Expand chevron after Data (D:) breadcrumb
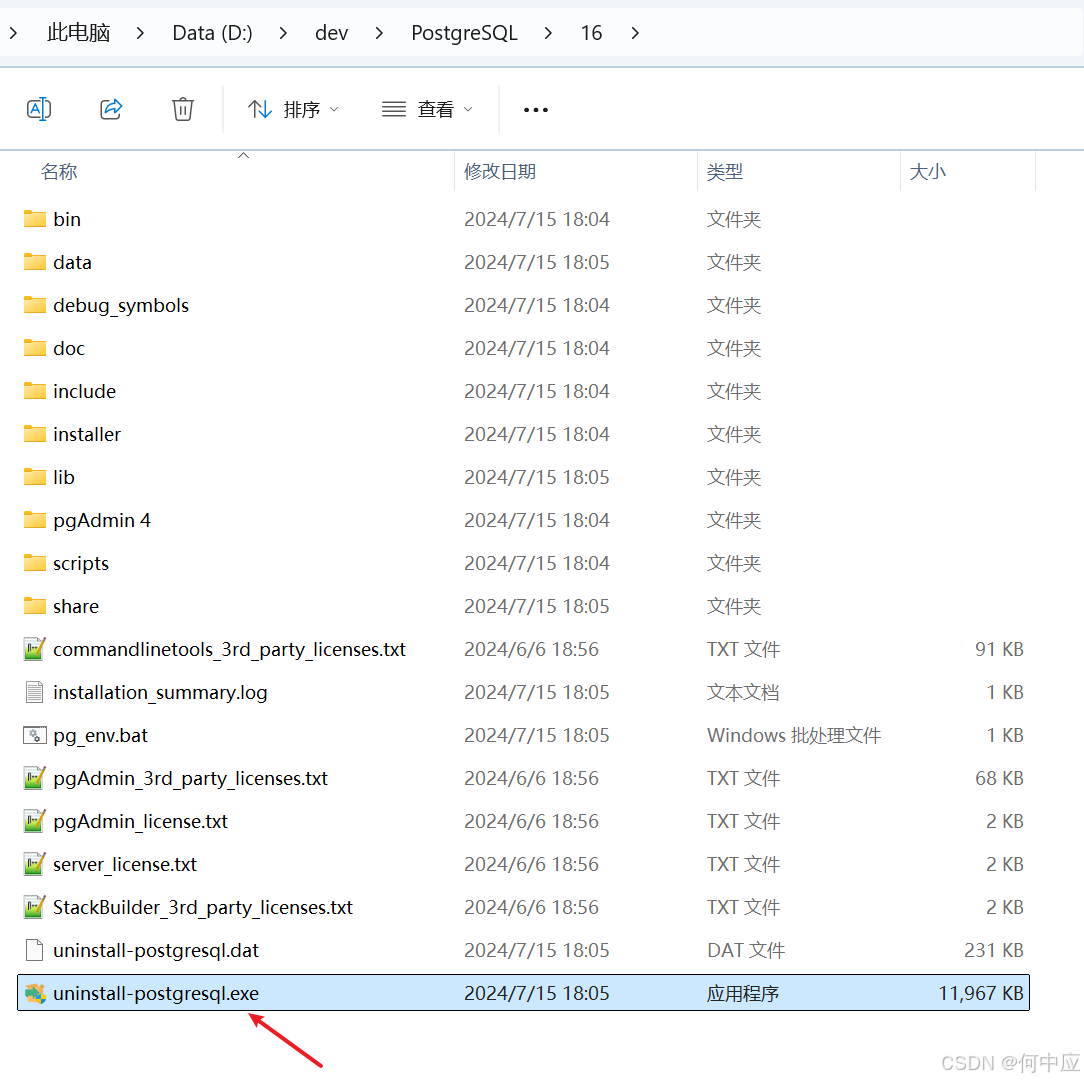 (283, 32)
